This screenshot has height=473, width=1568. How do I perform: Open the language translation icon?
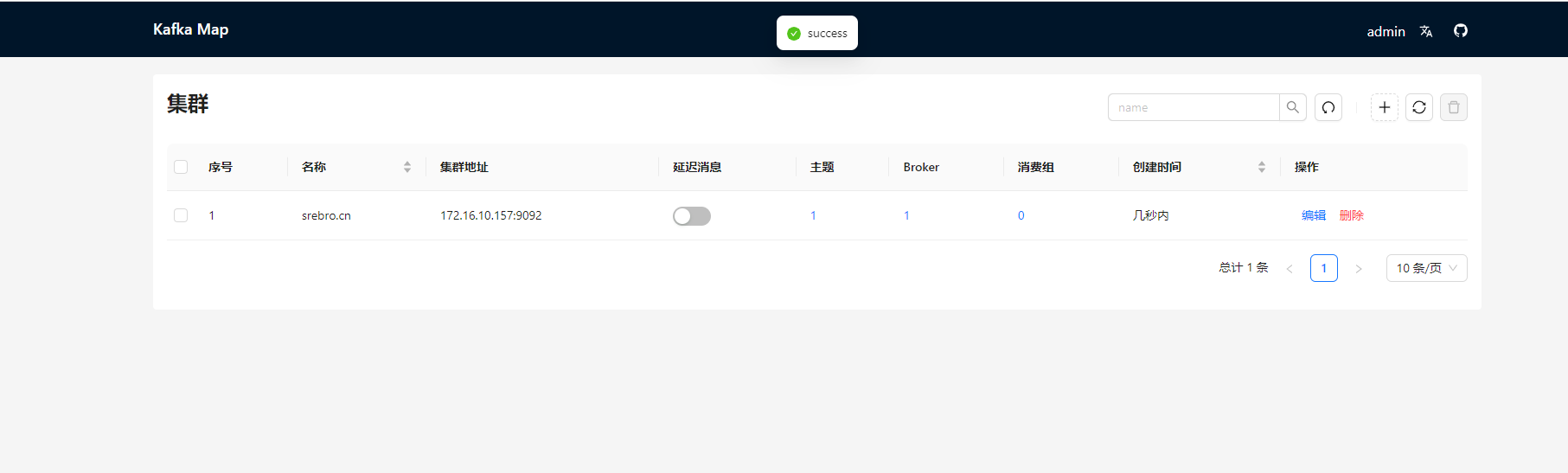1425,31
